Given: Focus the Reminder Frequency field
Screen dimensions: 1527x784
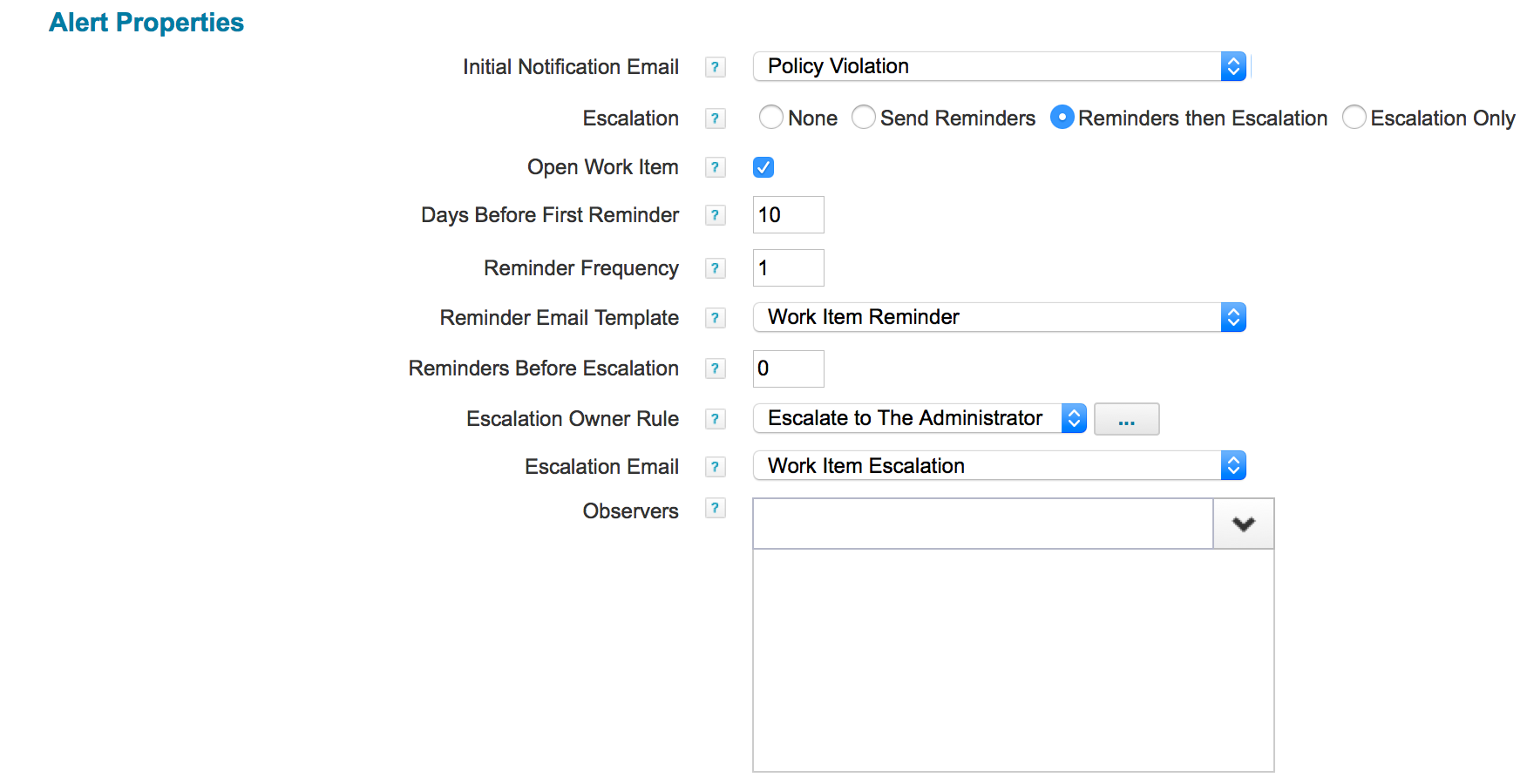Looking at the screenshot, I should [x=789, y=268].
